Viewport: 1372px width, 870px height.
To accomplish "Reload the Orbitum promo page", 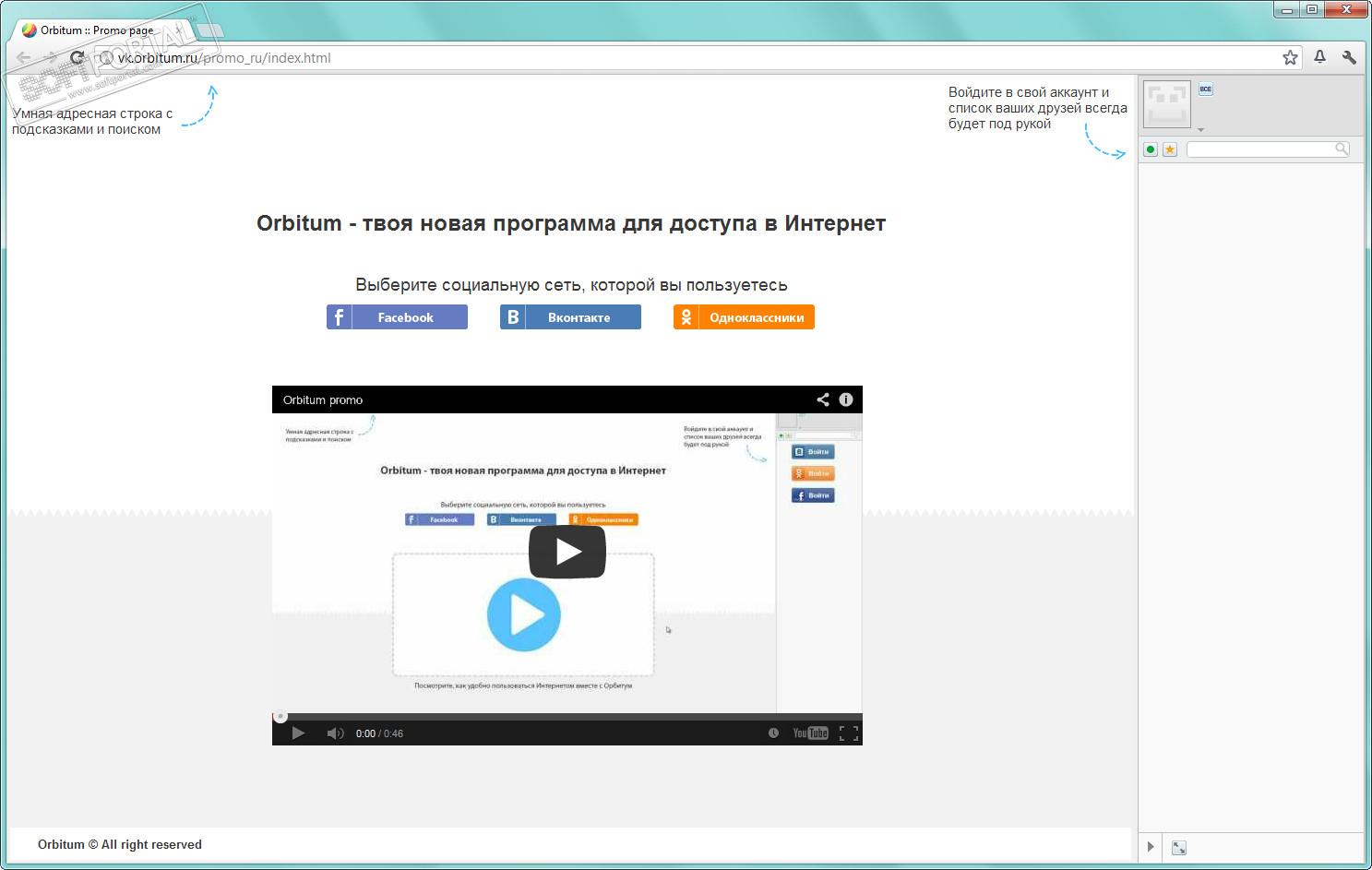I will point(78,57).
